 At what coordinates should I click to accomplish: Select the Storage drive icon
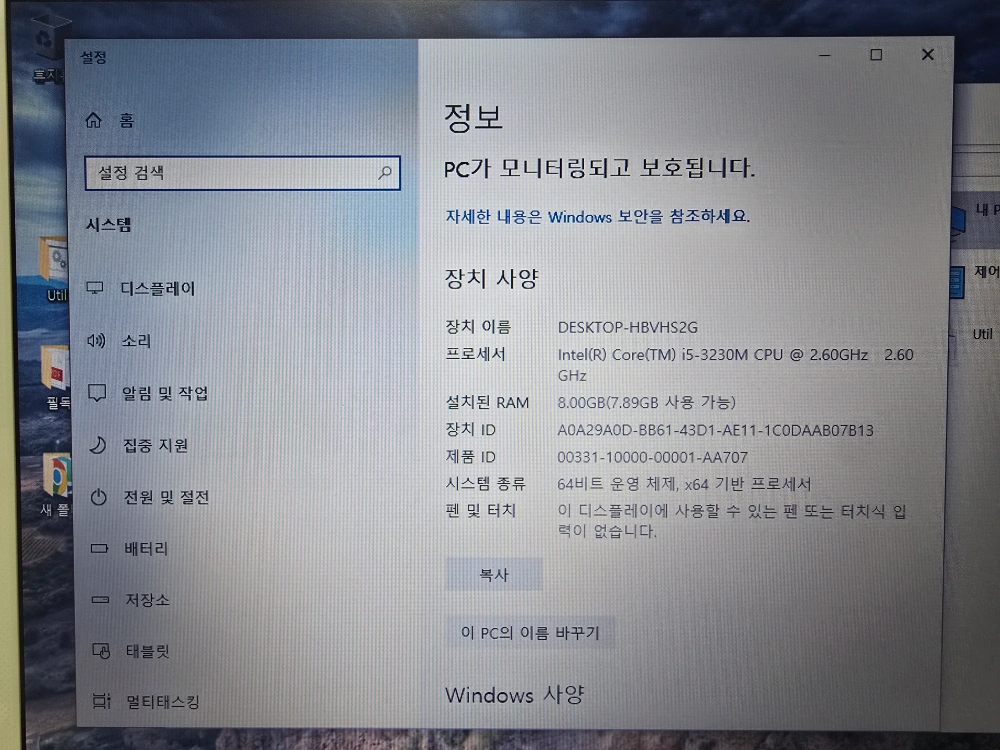[99, 600]
